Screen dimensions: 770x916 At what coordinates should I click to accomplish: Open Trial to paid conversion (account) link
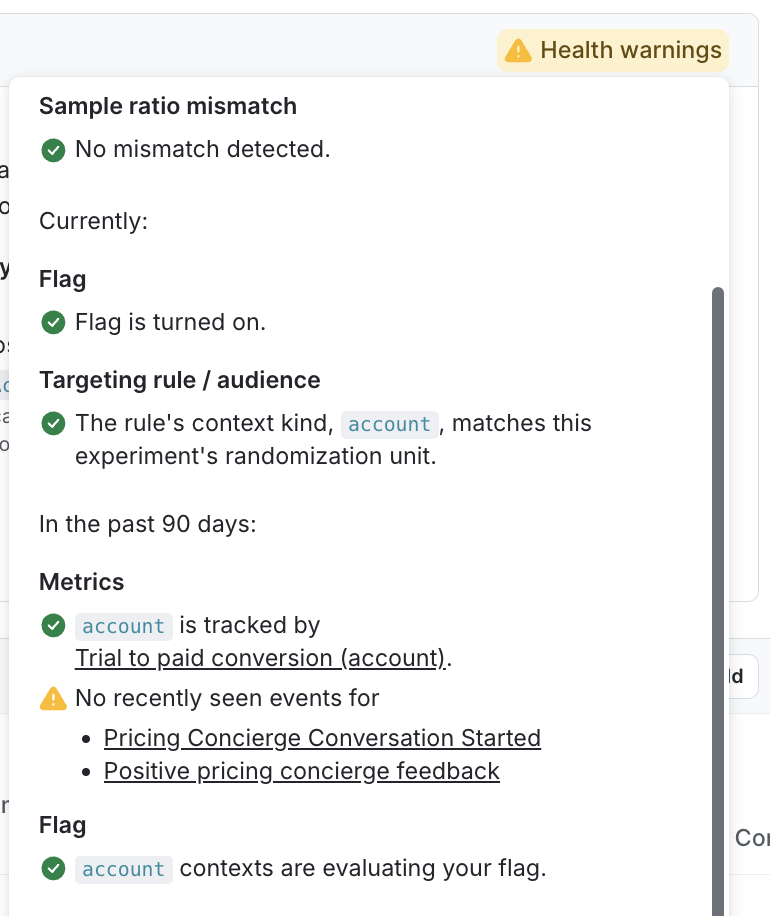261,658
